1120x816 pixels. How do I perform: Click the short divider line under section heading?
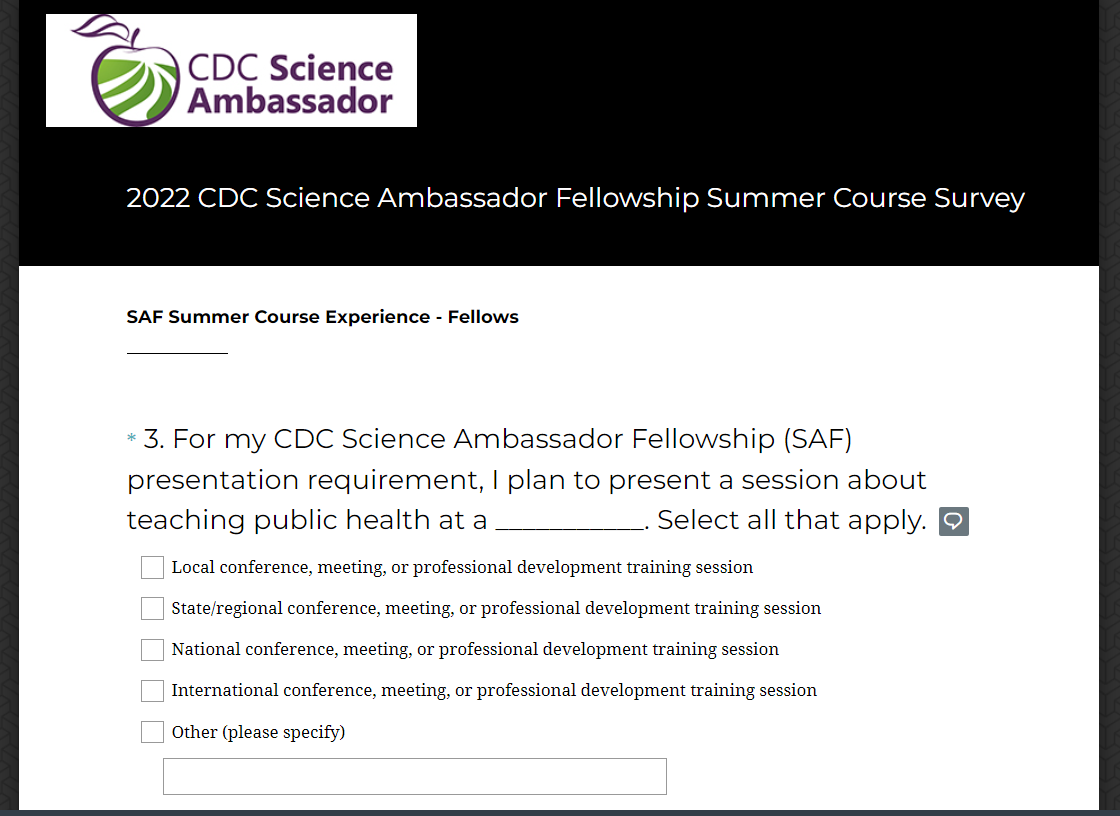coord(177,353)
